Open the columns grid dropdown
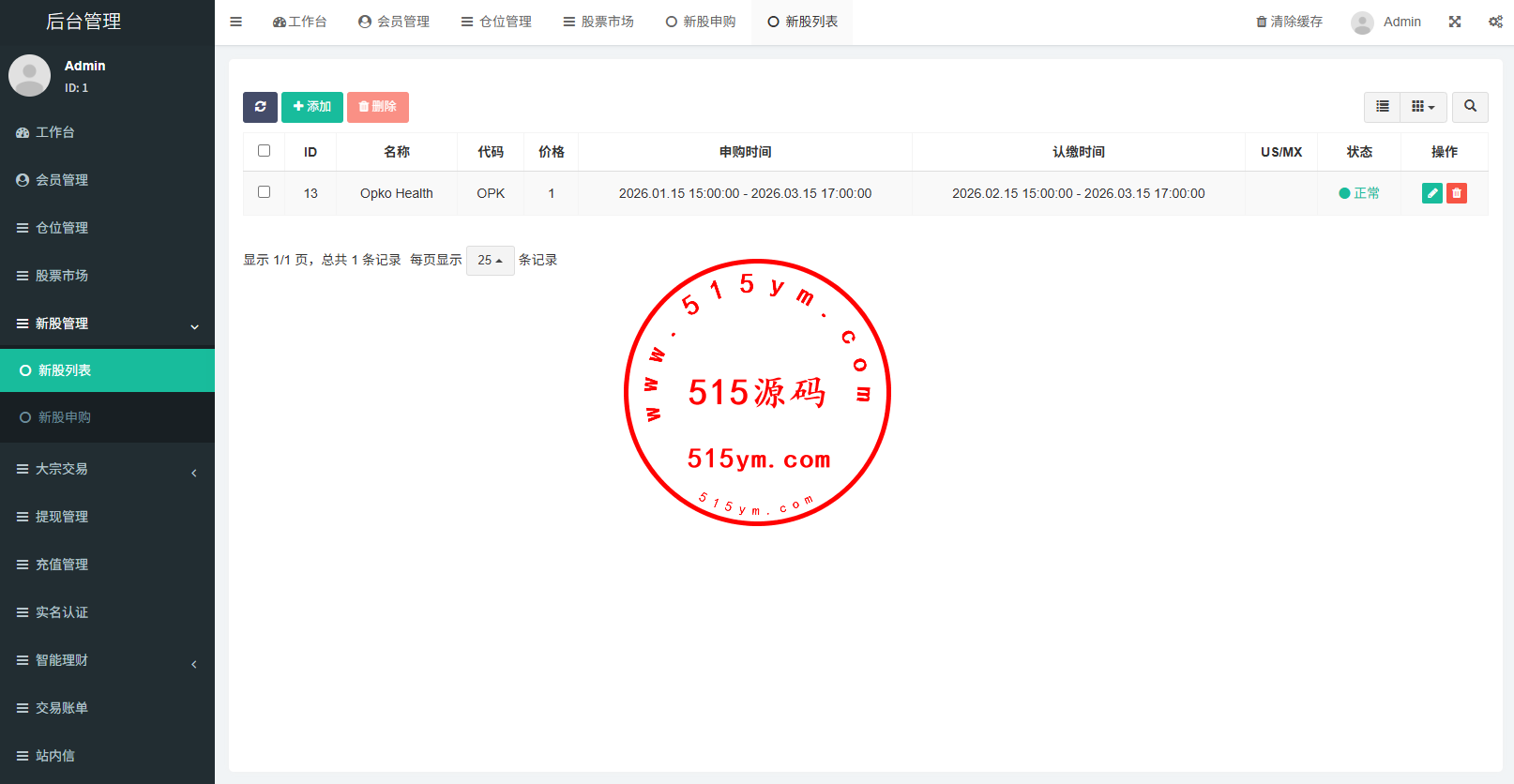The width and height of the screenshot is (1514, 784). (x=1423, y=107)
